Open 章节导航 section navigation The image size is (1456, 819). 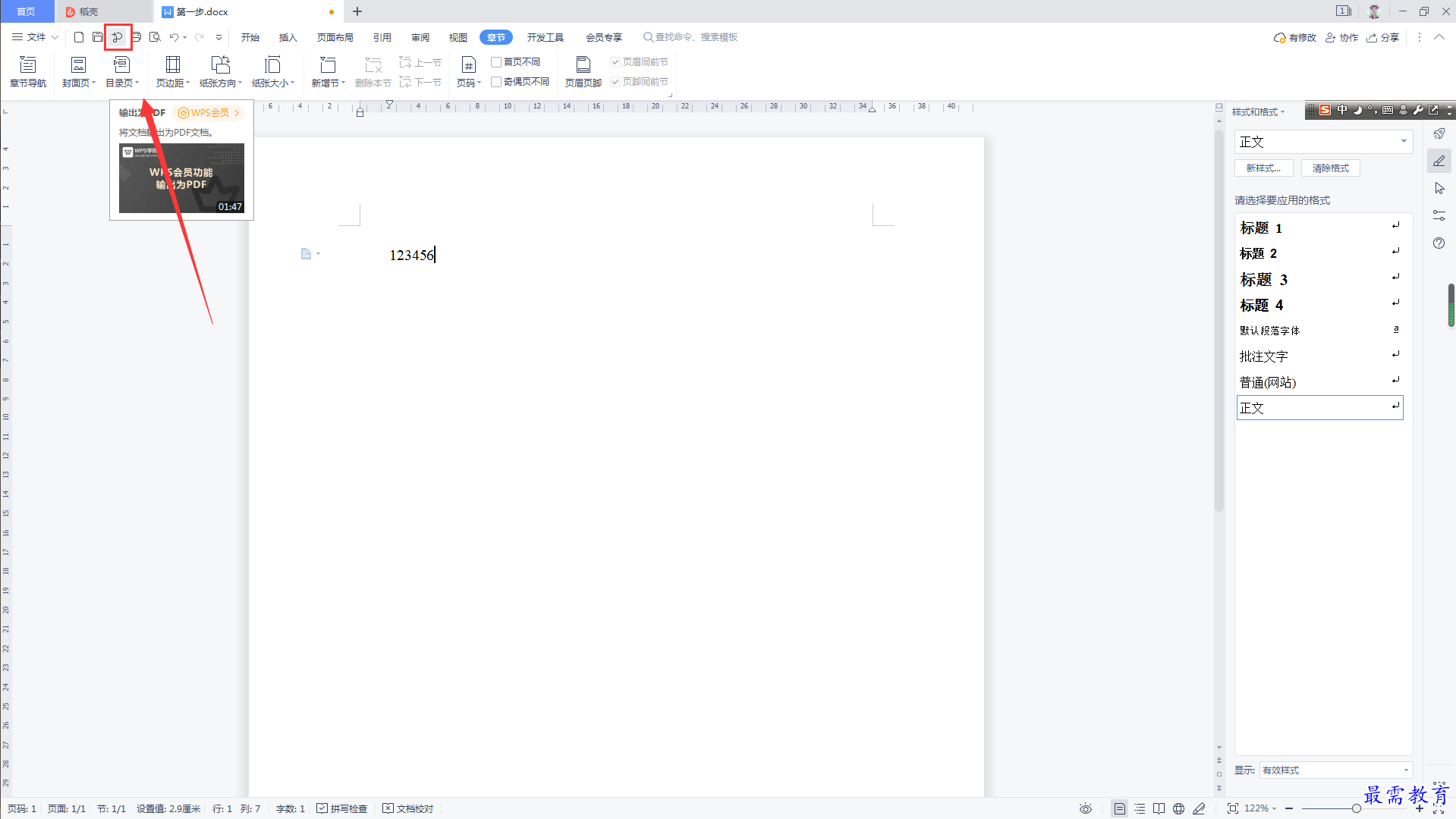28,72
